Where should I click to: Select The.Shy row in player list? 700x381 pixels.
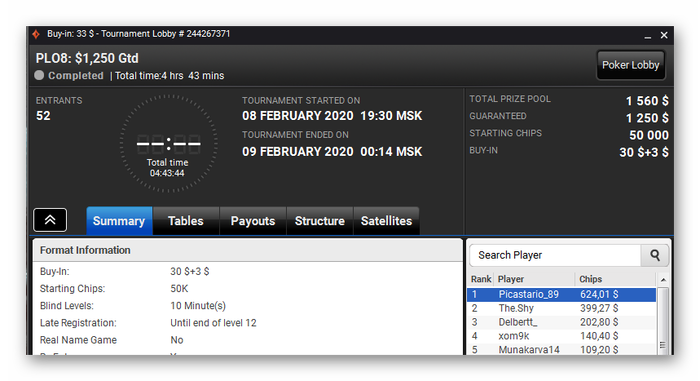point(562,308)
